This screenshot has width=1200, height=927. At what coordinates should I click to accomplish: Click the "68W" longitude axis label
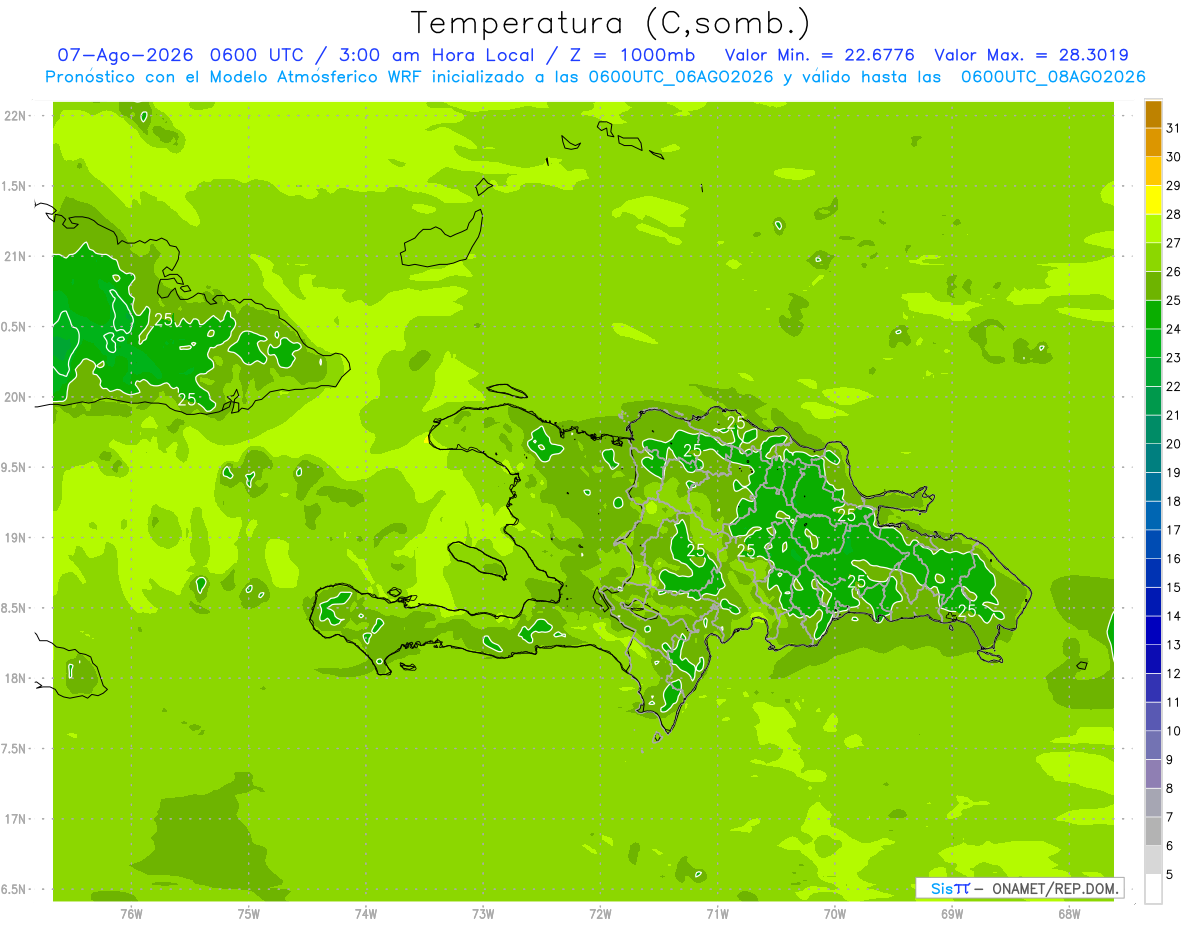[x=1069, y=914]
